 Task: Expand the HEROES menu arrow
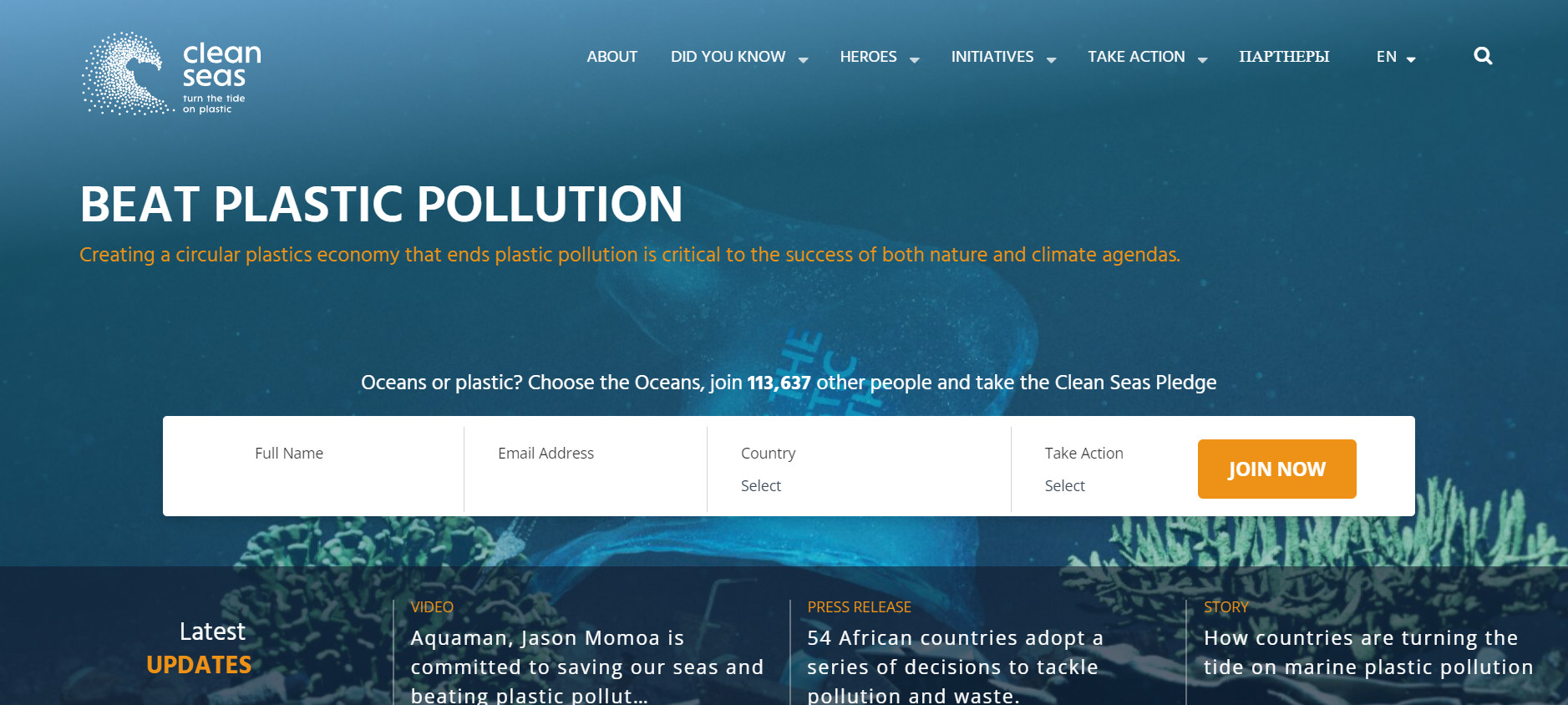click(x=915, y=60)
